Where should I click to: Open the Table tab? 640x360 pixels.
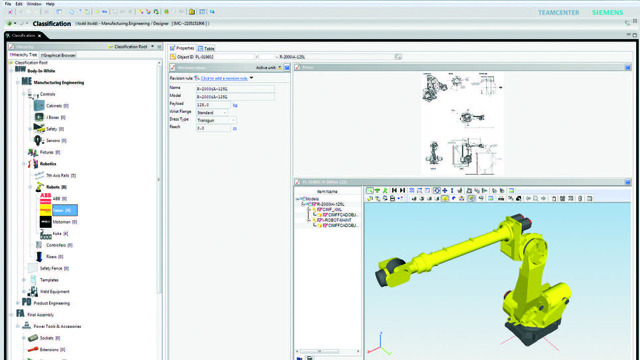(x=206, y=48)
